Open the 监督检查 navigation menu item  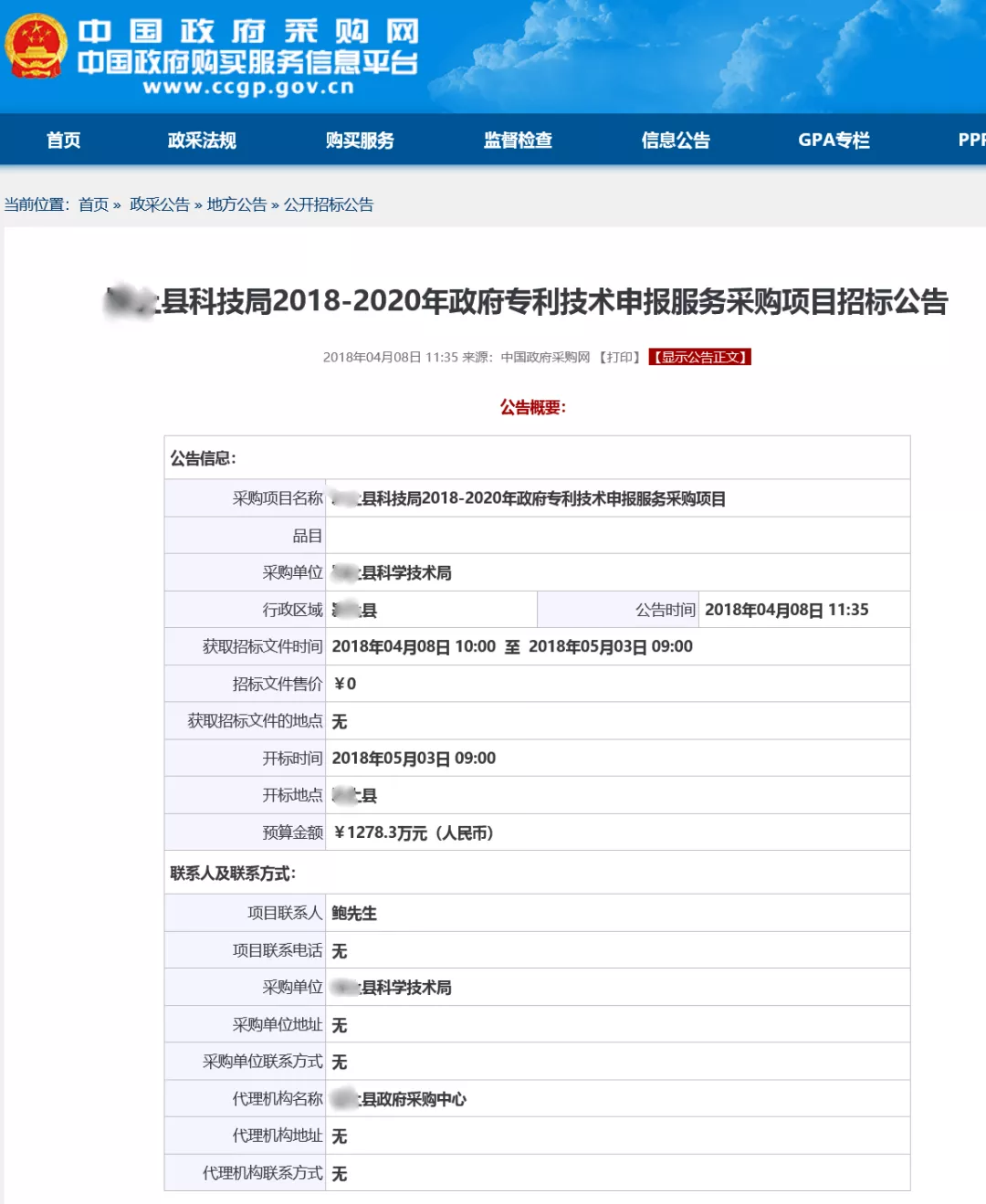click(519, 140)
